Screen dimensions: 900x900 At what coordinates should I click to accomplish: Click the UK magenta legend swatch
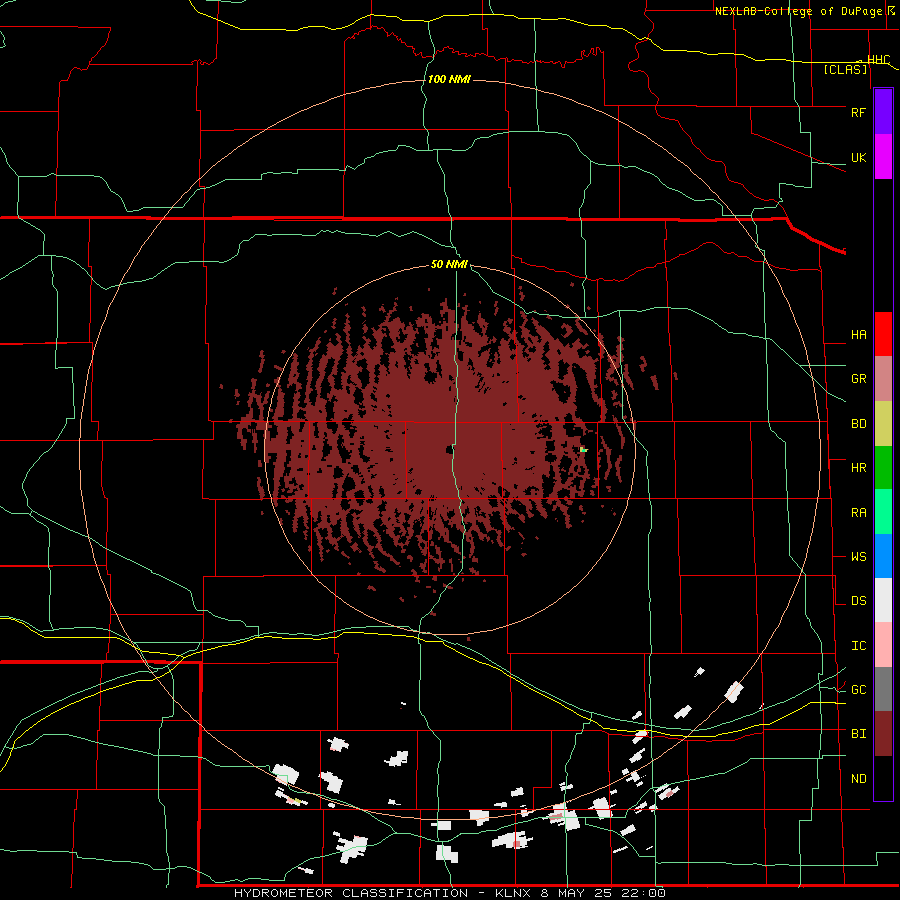tap(883, 157)
